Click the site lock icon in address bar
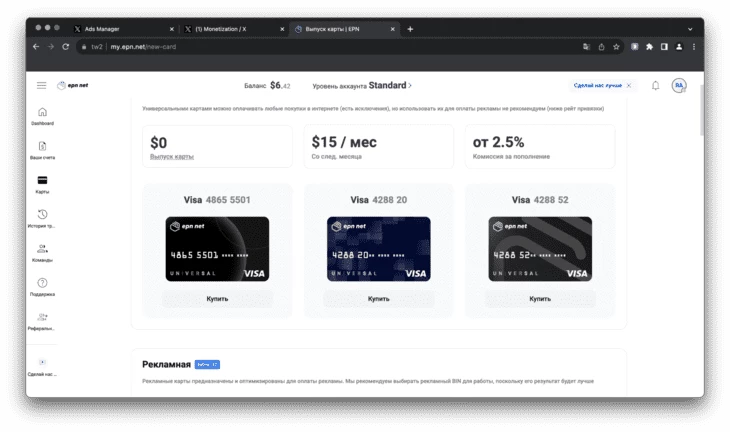The image size is (730, 432). (x=84, y=47)
